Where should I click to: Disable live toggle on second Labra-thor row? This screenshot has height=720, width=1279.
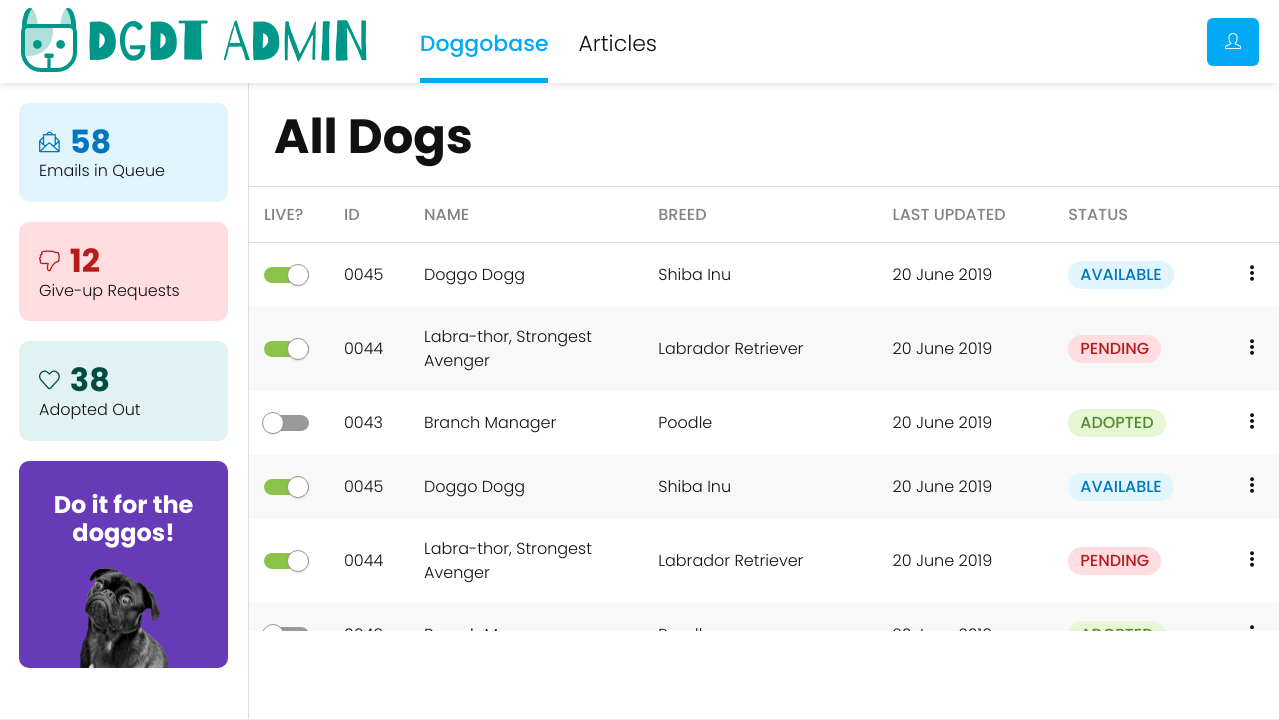pyautogui.click(x=286, y=561)
